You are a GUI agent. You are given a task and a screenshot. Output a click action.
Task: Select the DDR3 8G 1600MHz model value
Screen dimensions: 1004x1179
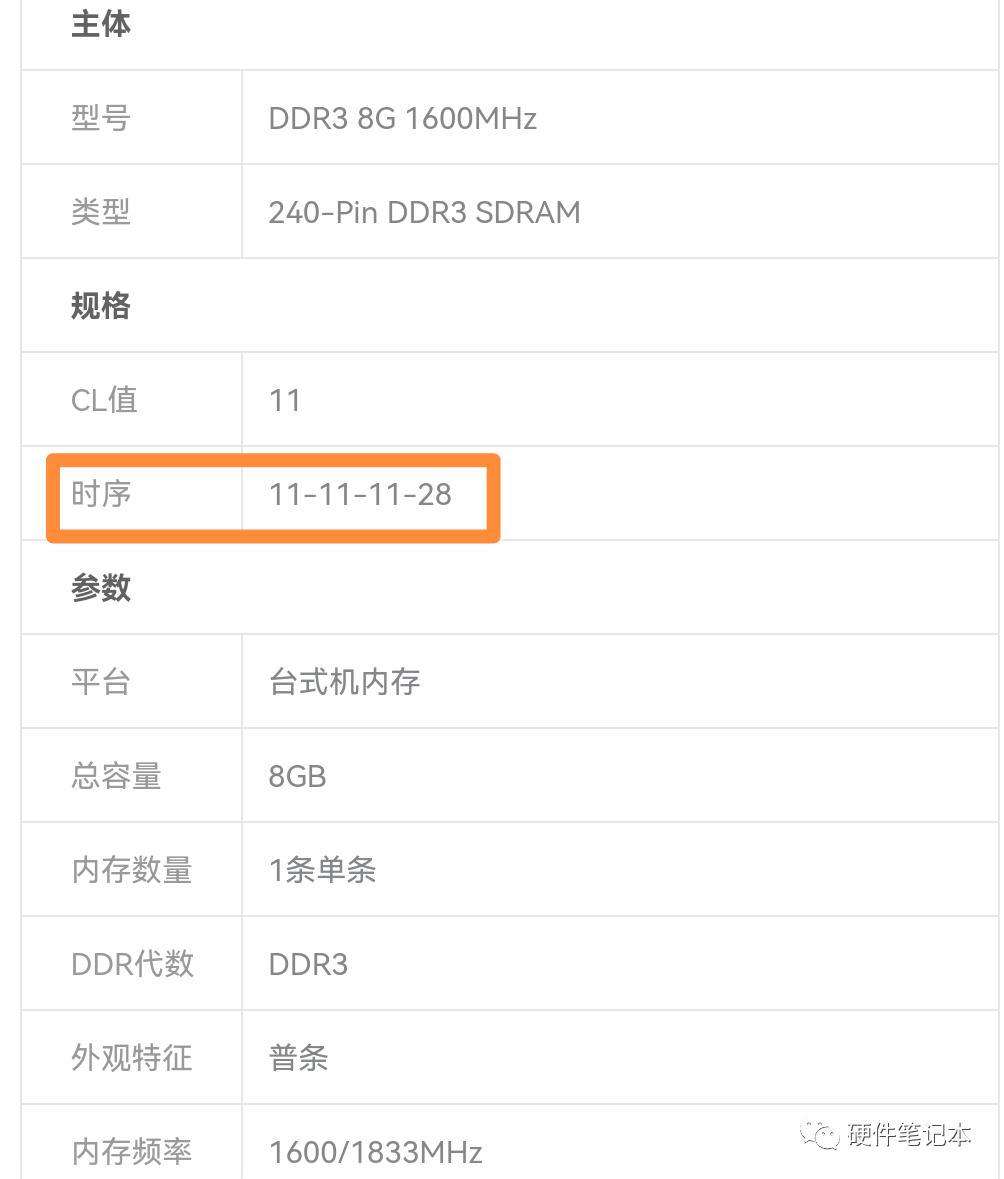coord(403,119)
